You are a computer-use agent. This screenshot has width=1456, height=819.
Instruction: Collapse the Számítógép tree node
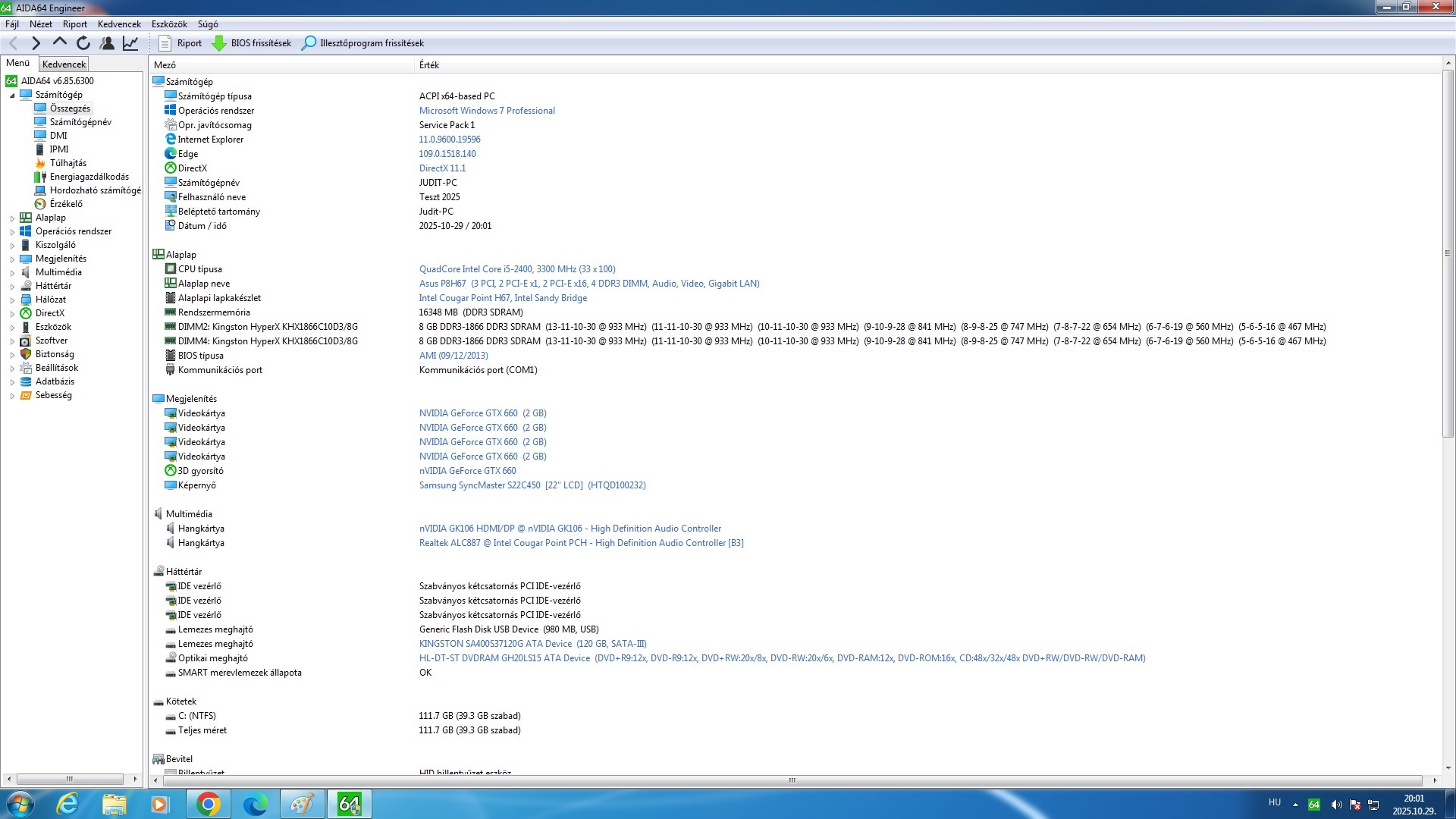[x=12, y=96]
